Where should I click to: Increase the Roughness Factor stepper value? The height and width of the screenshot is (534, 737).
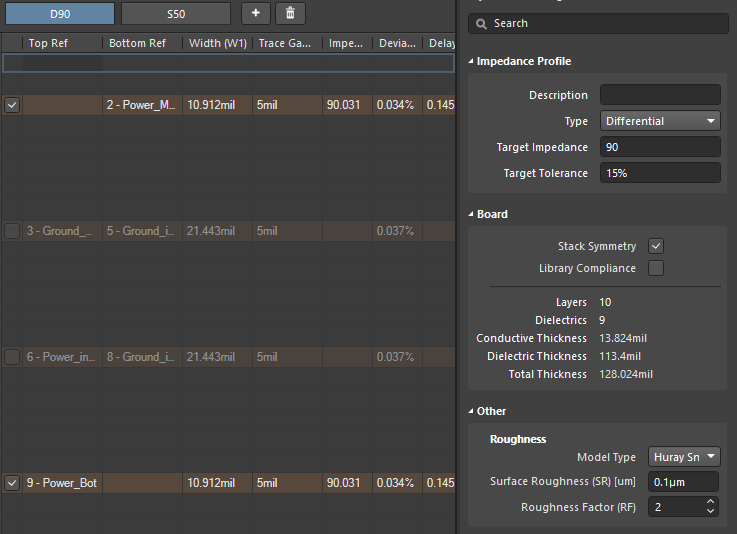[x=710, y=502]
